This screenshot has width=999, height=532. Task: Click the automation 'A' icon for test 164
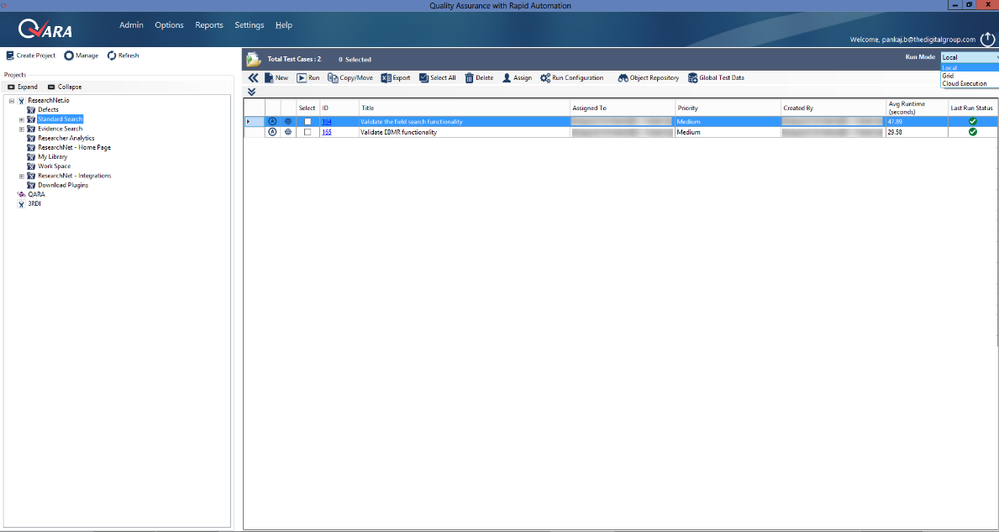click(x=272, y=121)
